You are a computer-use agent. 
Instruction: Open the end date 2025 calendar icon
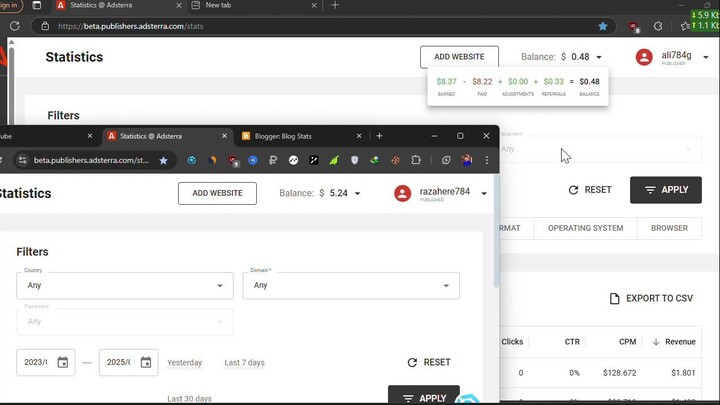click(x=146, y=362)
